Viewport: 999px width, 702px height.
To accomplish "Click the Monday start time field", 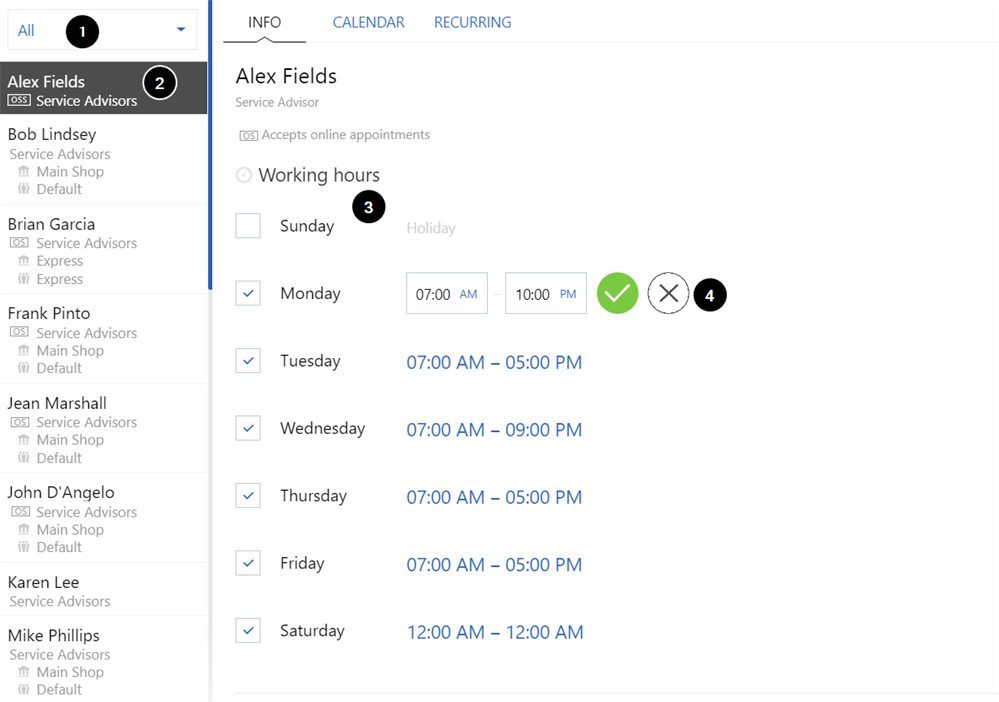I will tap(433, 295).
